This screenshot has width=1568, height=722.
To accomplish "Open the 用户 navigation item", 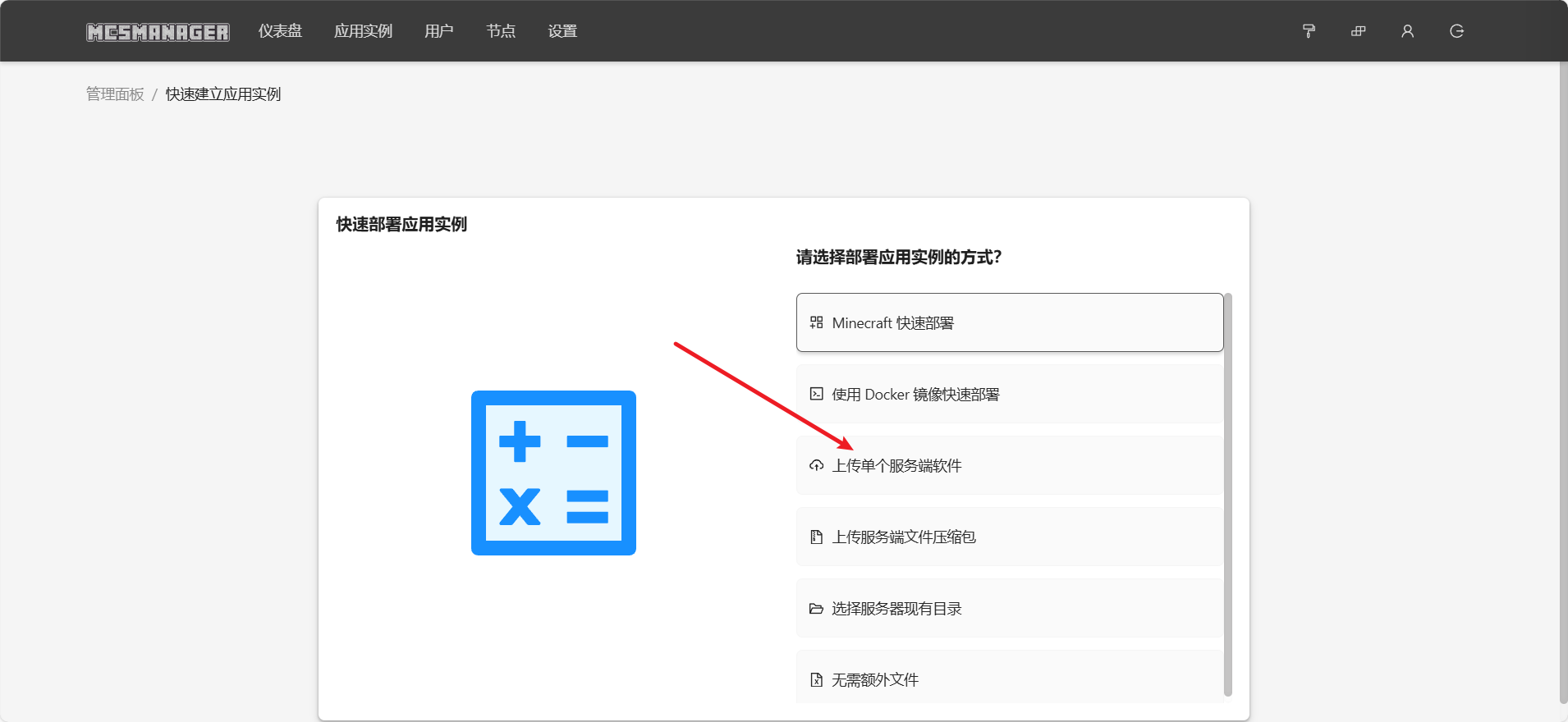I will 438,31.
